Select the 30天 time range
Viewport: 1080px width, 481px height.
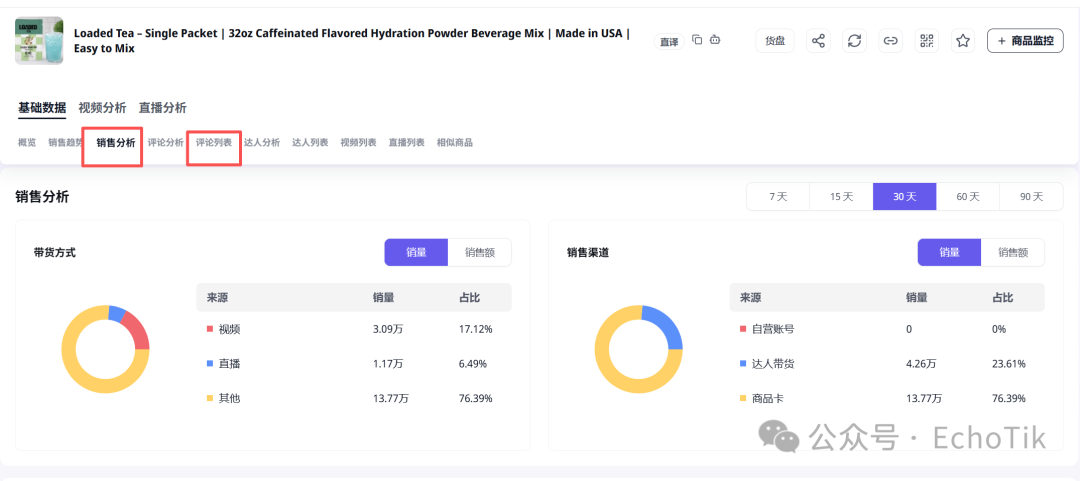point(904,196)
